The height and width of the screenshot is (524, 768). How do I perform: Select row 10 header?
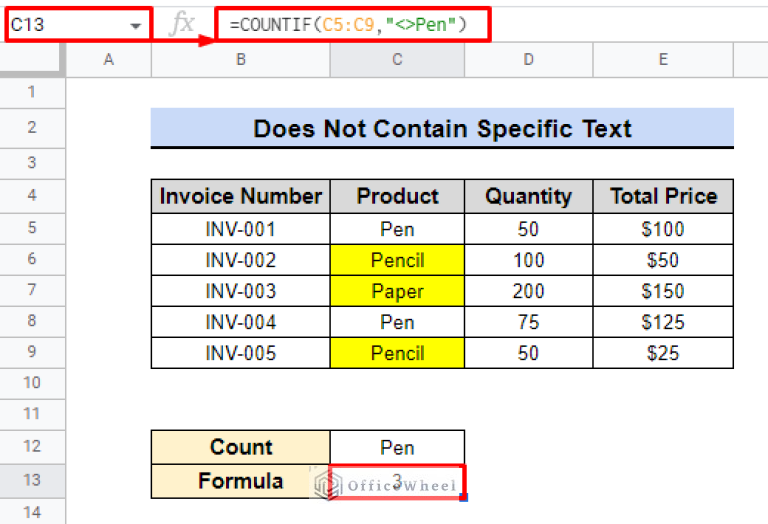(32, 383)
